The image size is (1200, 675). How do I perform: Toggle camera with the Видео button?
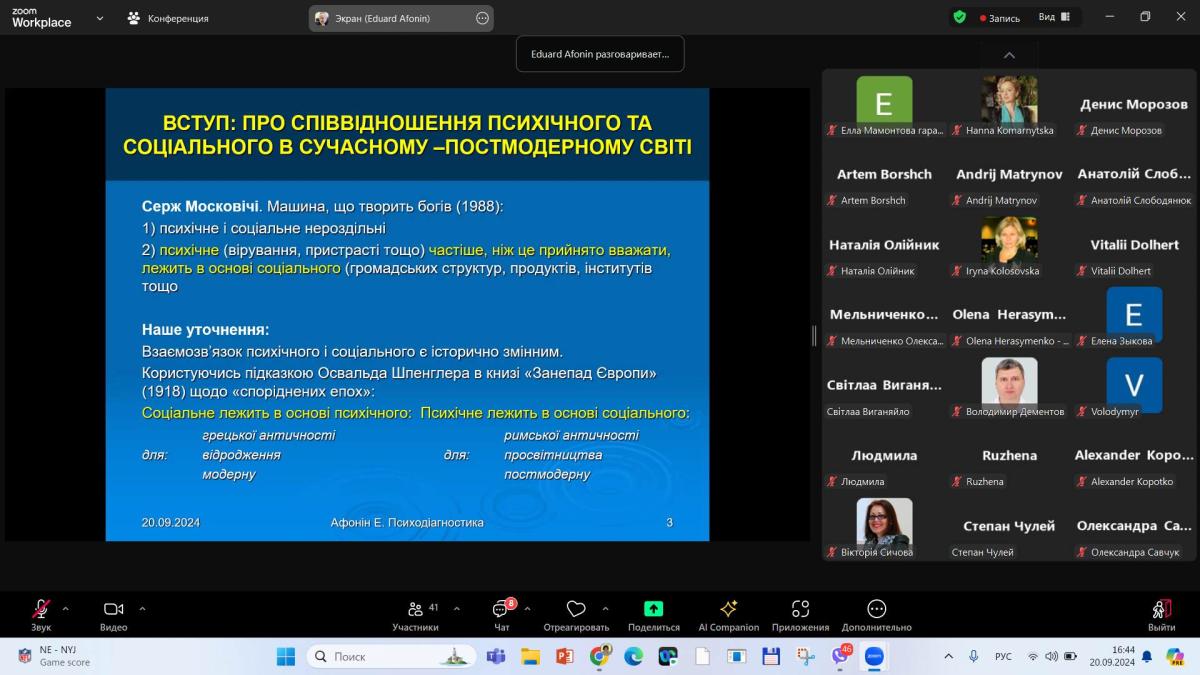point(113,610)
